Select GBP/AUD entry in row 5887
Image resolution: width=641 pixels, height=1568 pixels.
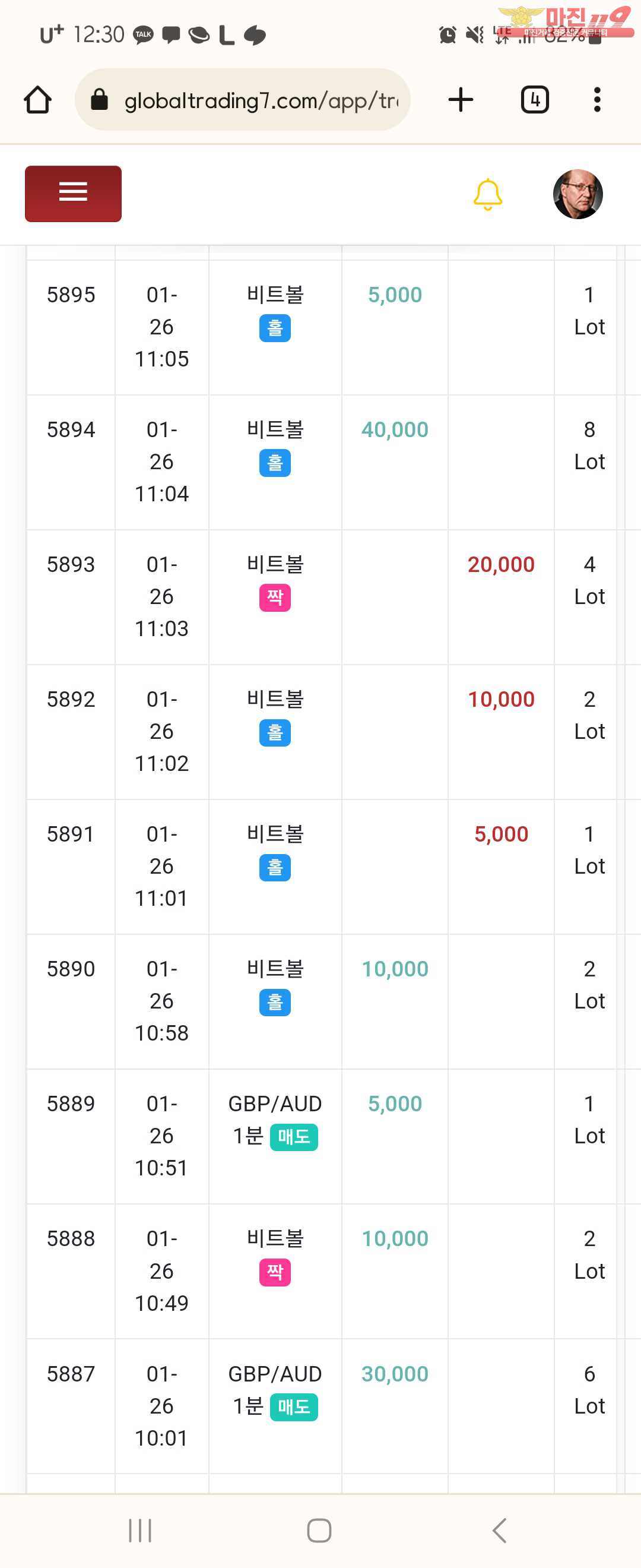tap(275, 1374)
